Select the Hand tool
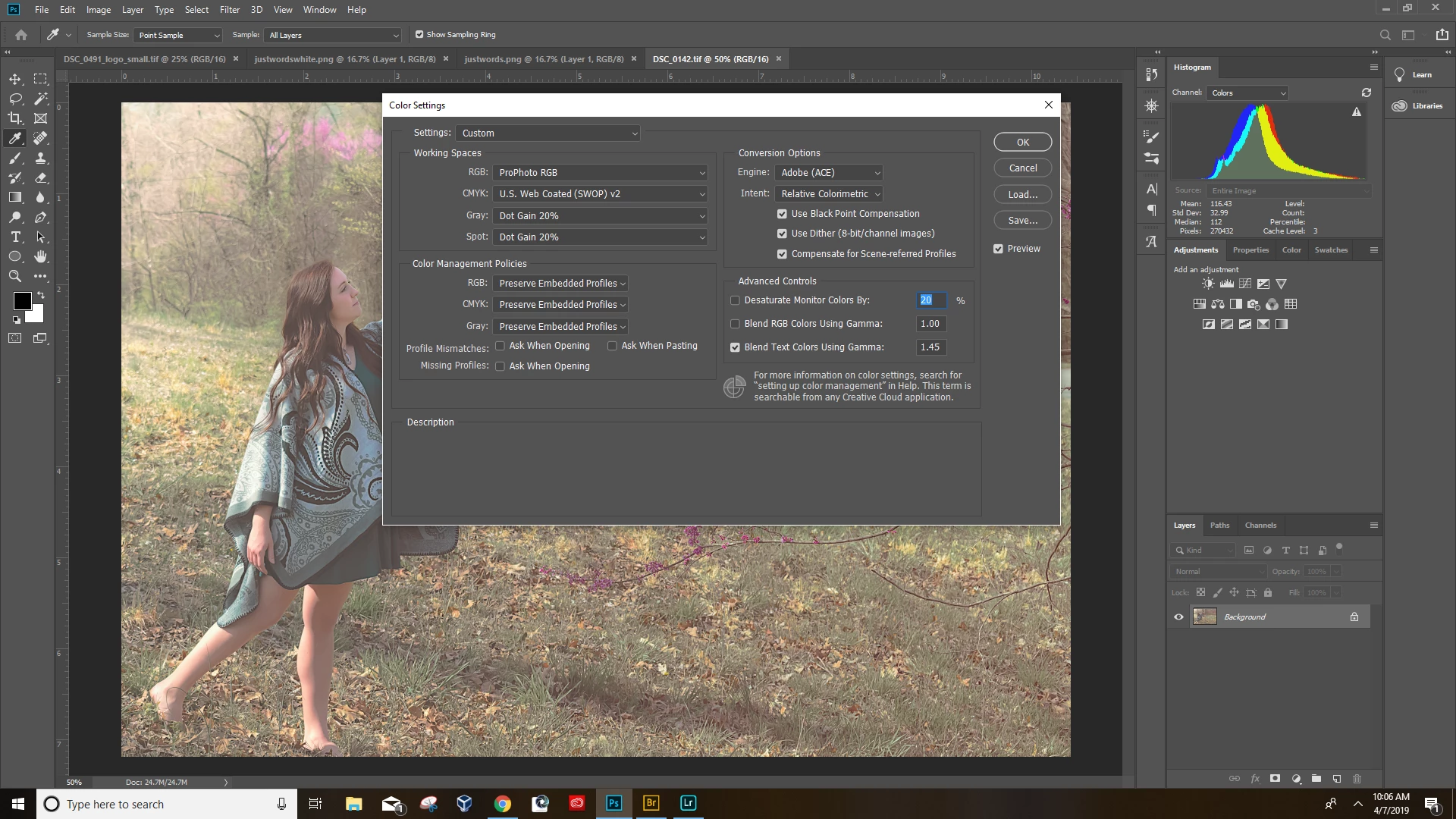 [41, 256]
